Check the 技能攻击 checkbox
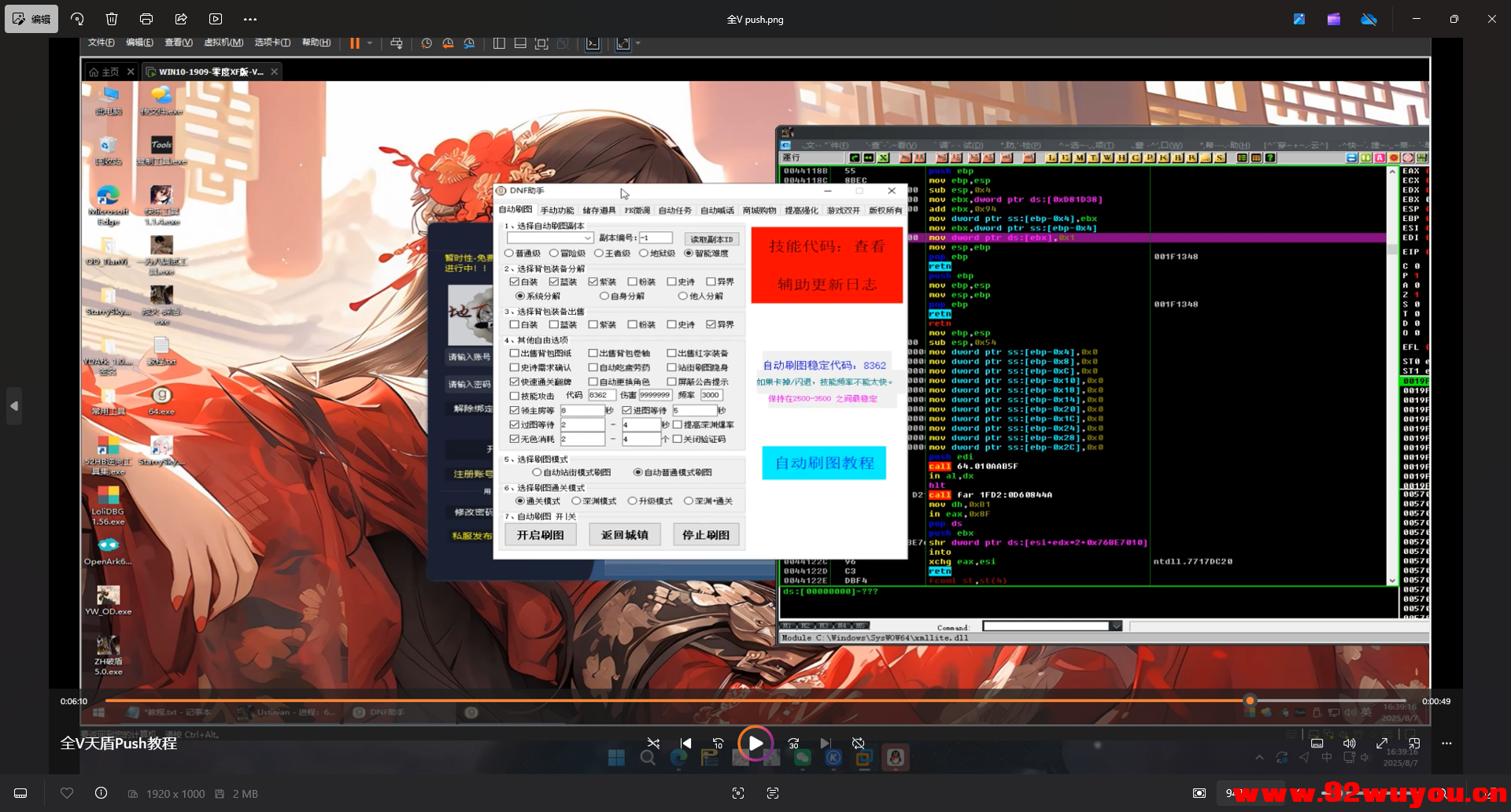 coord(515,396)
